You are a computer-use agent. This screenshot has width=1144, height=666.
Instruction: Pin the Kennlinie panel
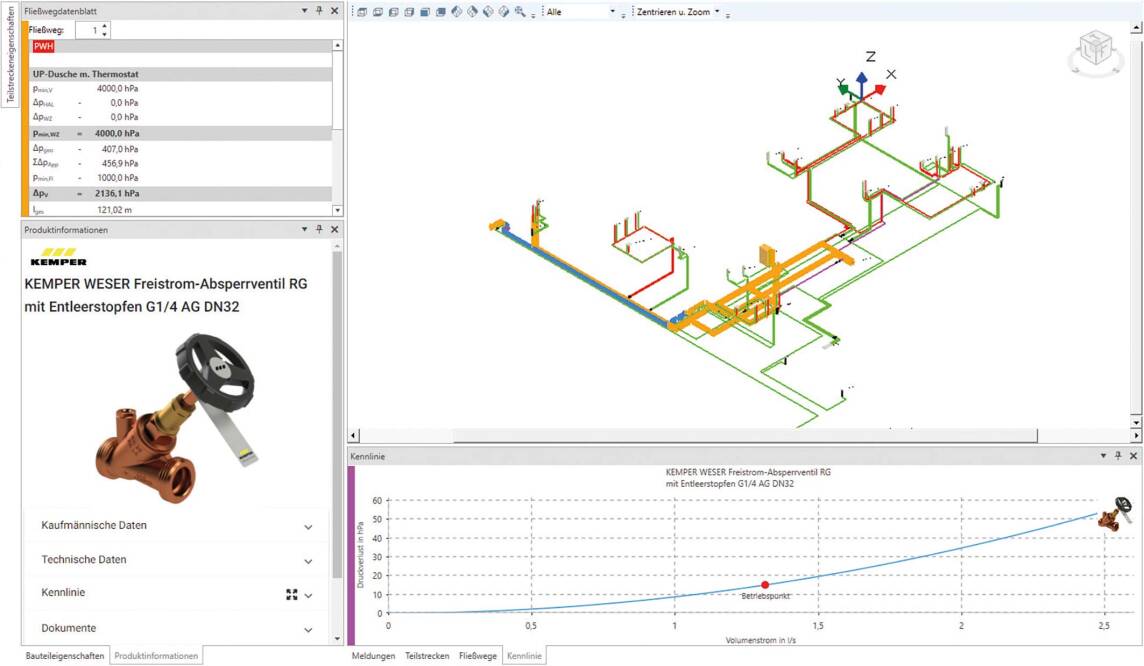[x=1118, y=455]
